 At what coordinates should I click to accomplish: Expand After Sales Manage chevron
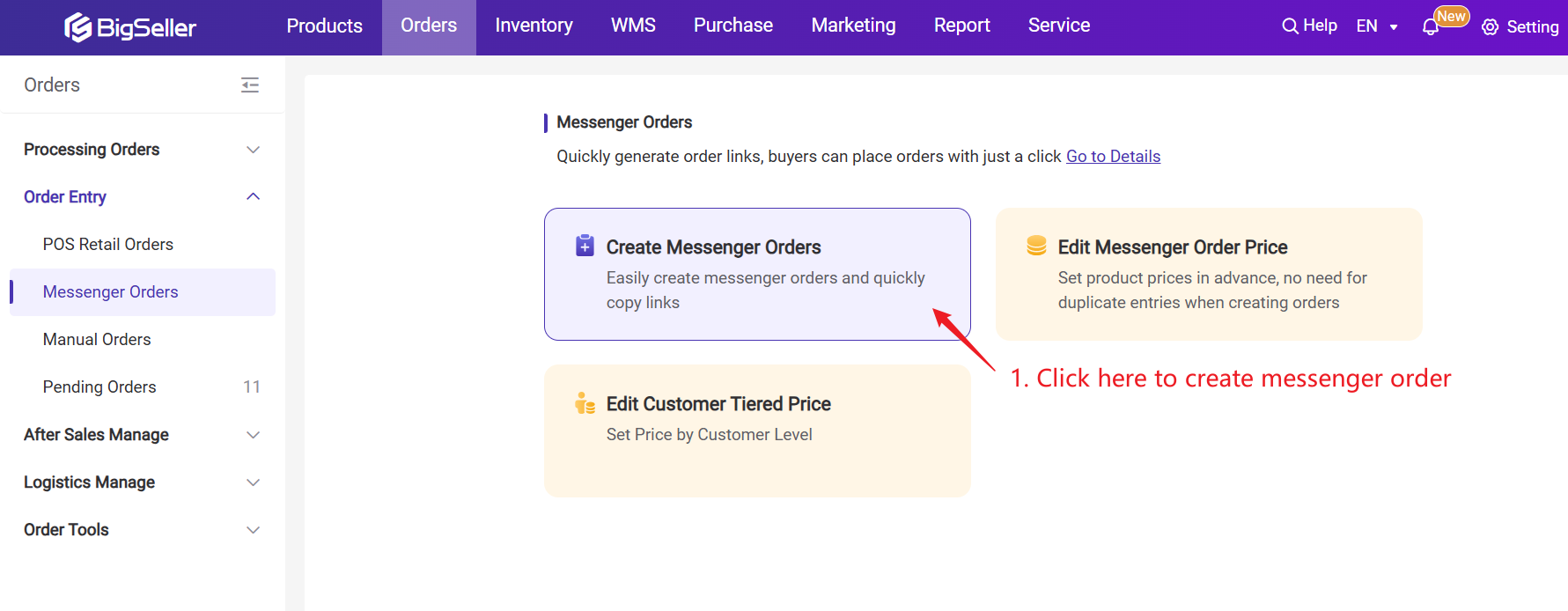(254, 435)
